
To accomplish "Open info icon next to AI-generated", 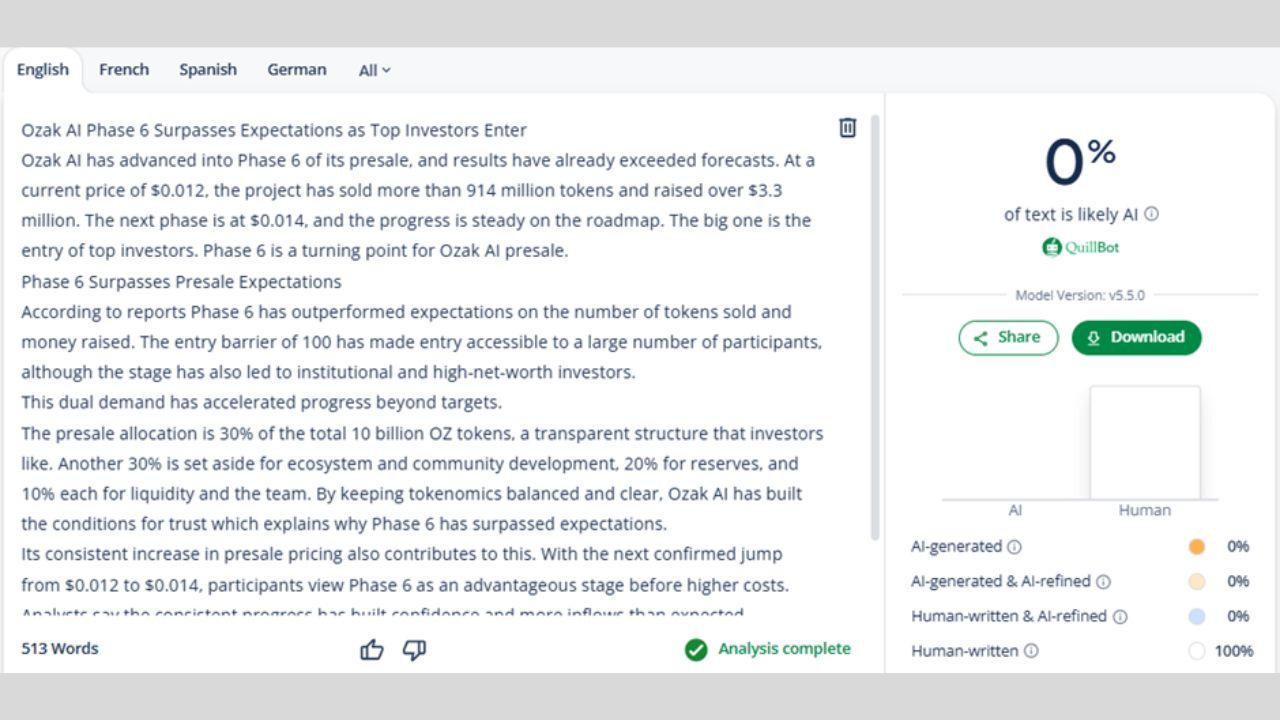I will coord(1014,547).
